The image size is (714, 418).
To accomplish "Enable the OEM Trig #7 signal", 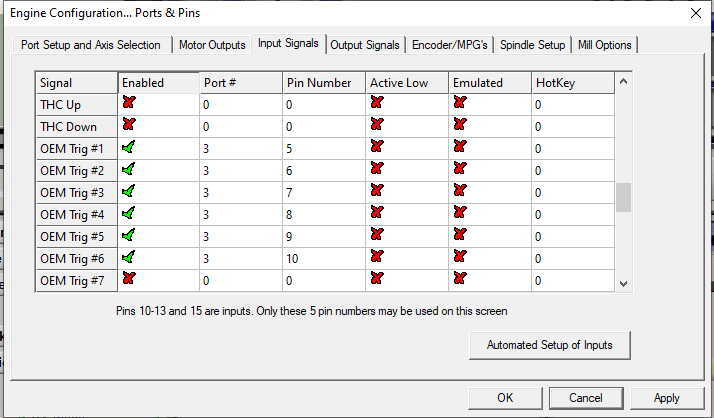I will coord(129,278).
